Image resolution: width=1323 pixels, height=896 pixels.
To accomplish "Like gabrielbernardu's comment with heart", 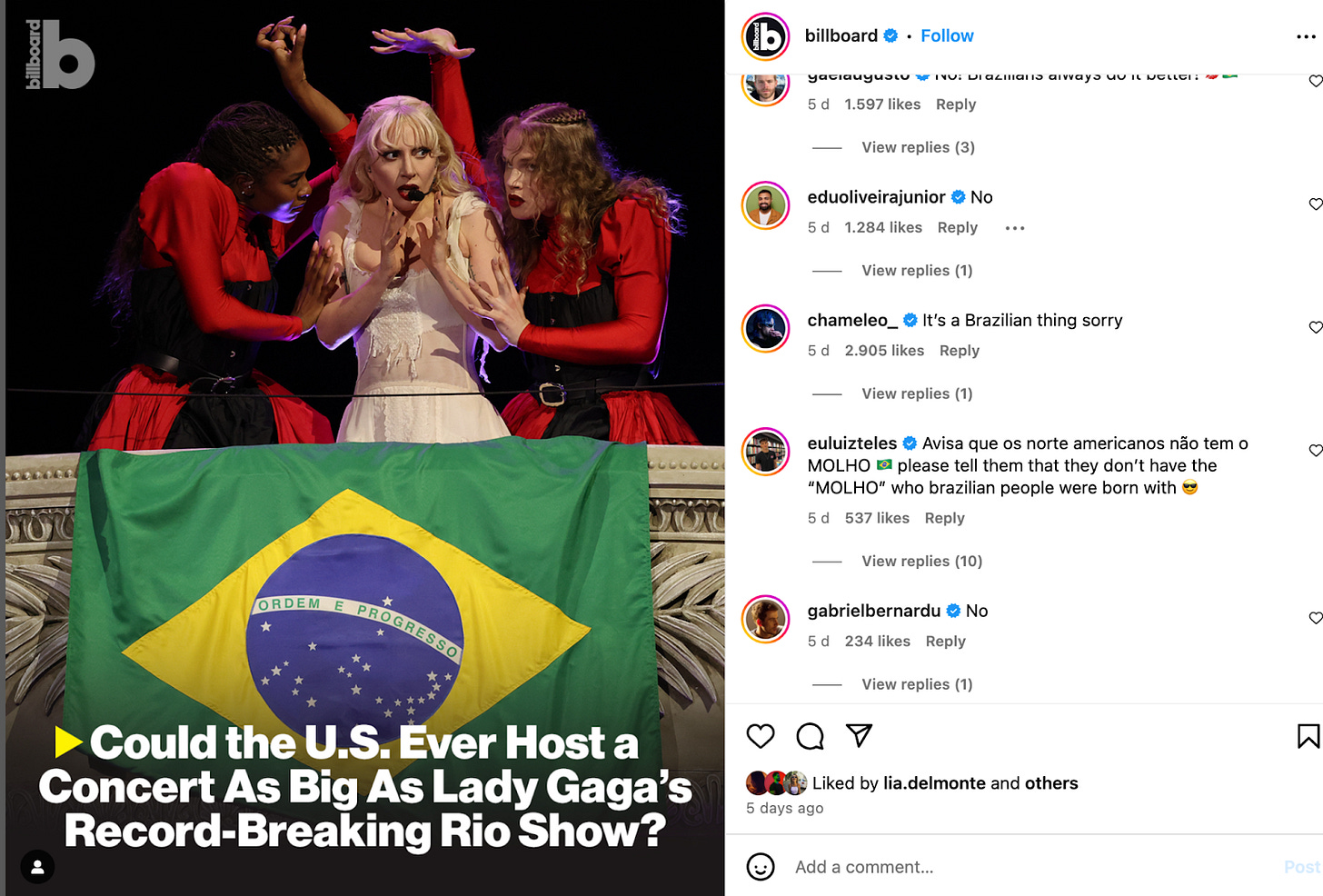I will [x=1315, y=618].
